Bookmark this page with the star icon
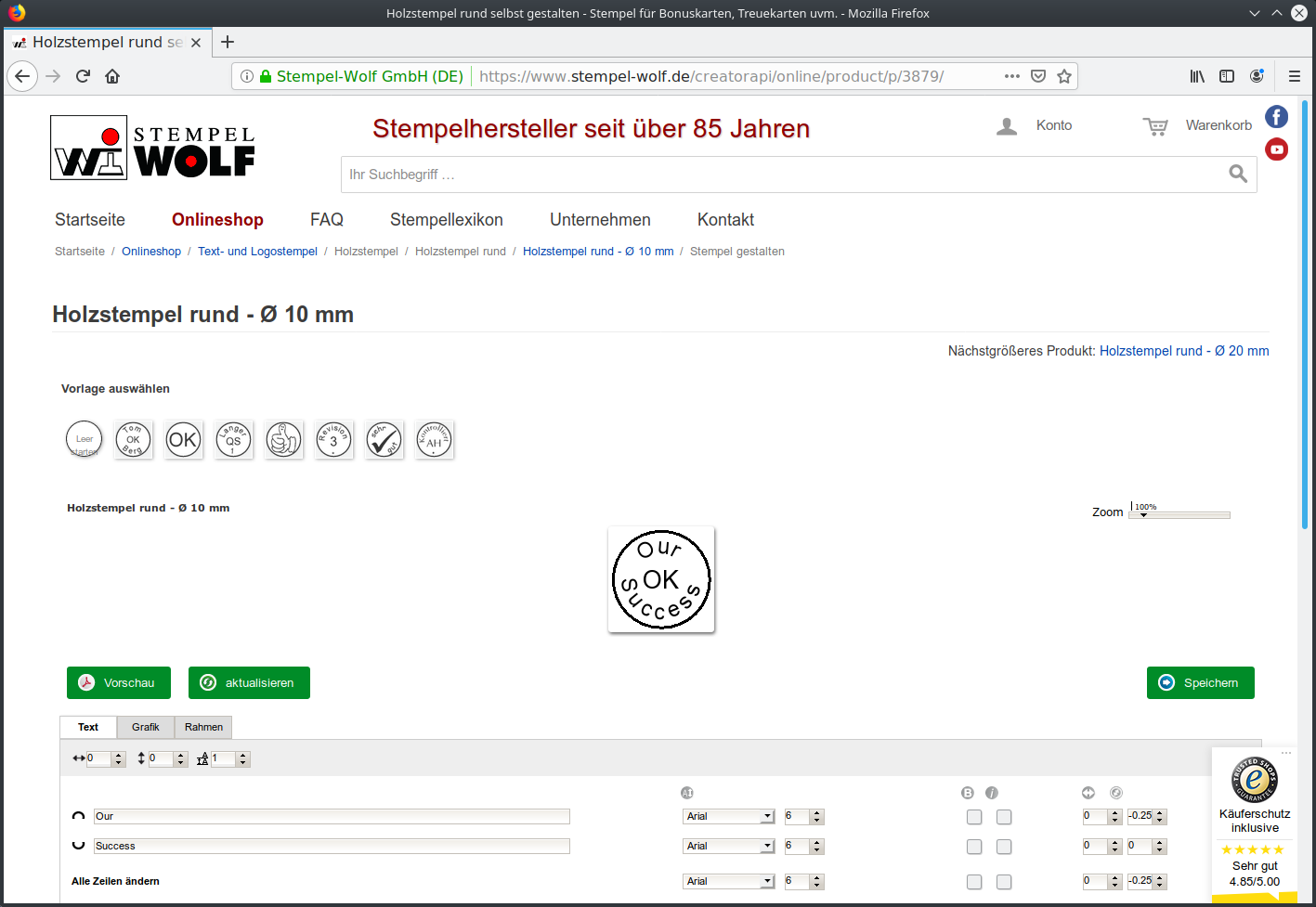This screenshot has width=1316, height=907. click(1064, 76)
